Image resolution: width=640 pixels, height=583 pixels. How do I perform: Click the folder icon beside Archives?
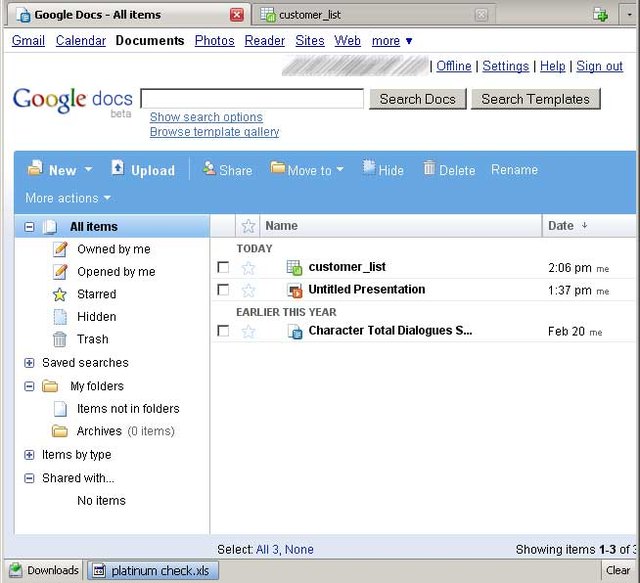(60, 431)
